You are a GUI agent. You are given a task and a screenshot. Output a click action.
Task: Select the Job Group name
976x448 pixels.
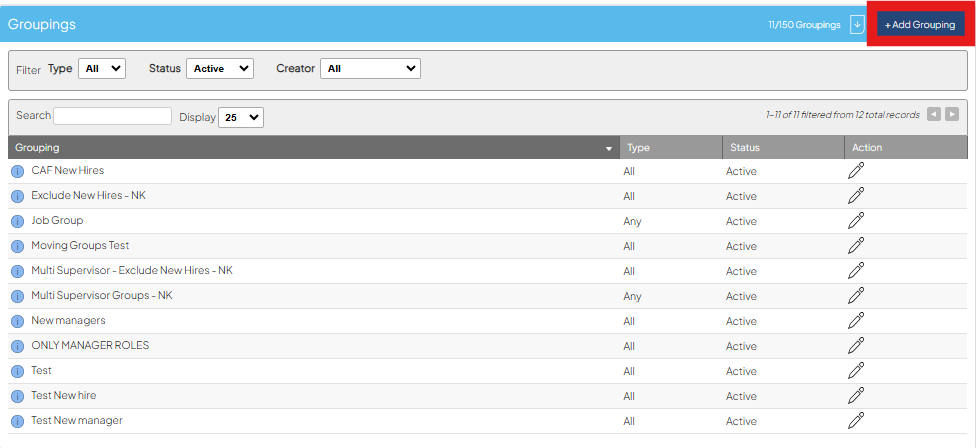click(x=57, y=220)
